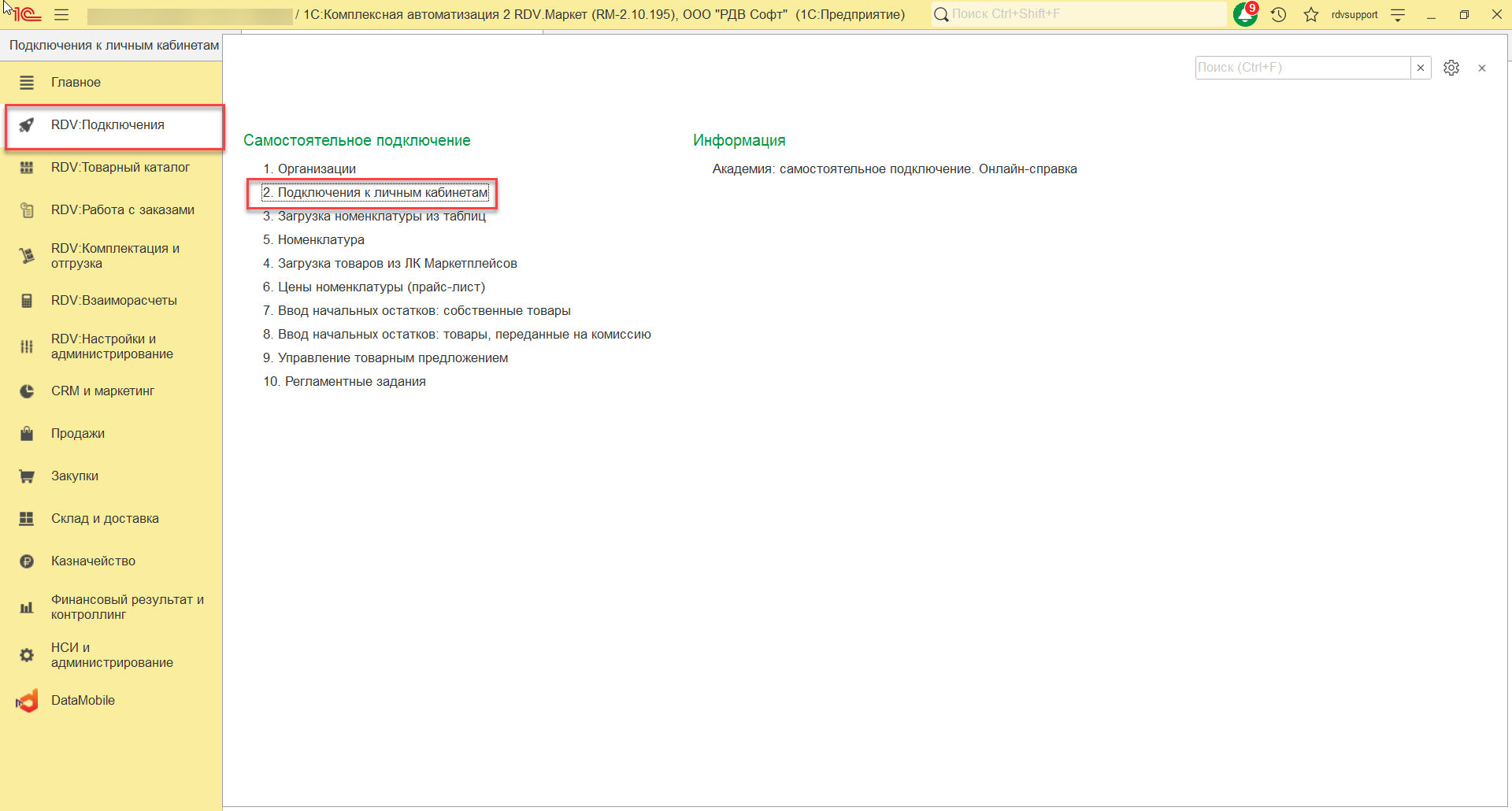The image size is (1512, 811).
Task: Open panel settings gear icon
Action: 1451,68
